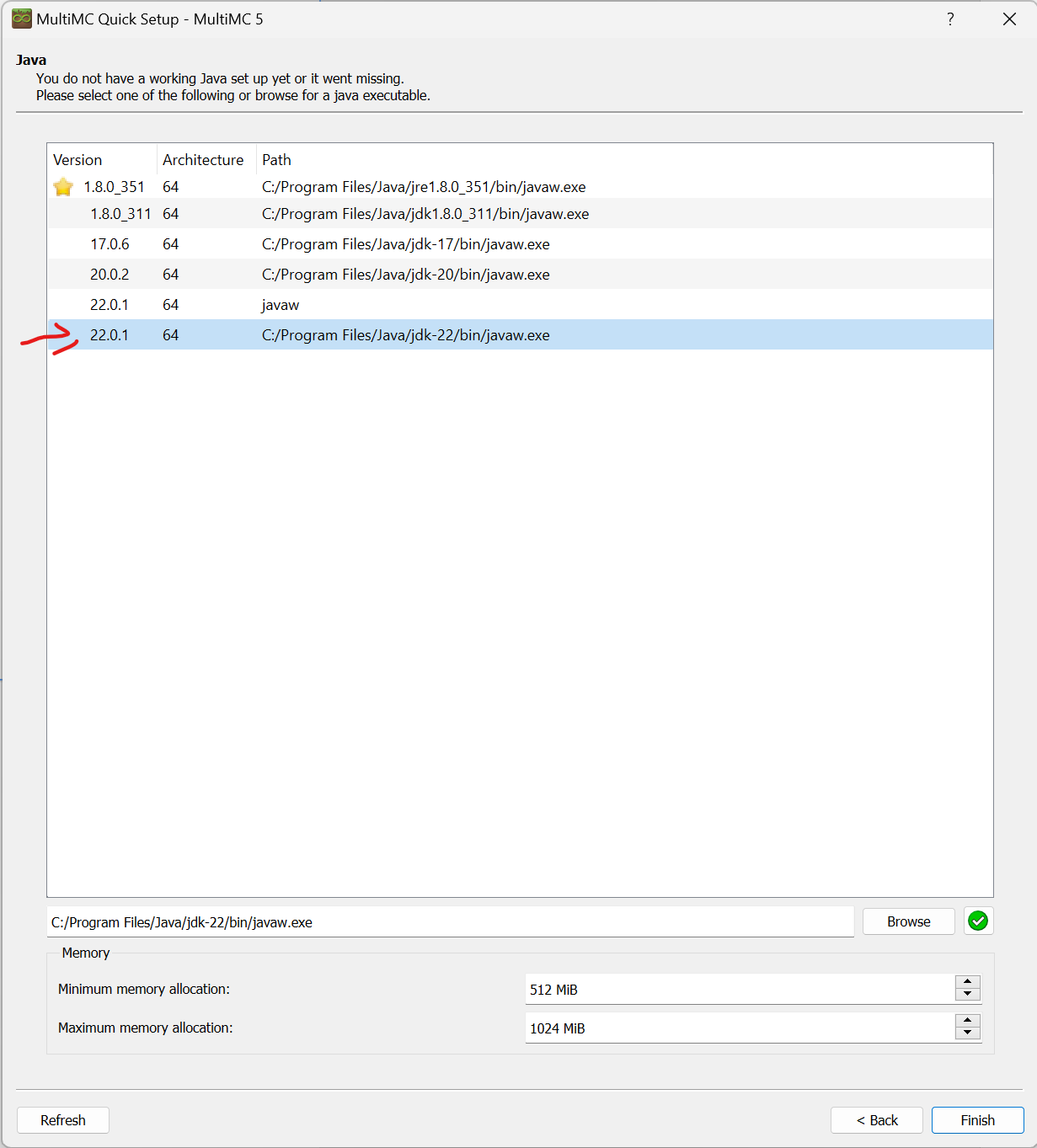This screenshot has height=1148, width=1037.
Task: Click the green Java check status icon
Action: coord(978,921)
